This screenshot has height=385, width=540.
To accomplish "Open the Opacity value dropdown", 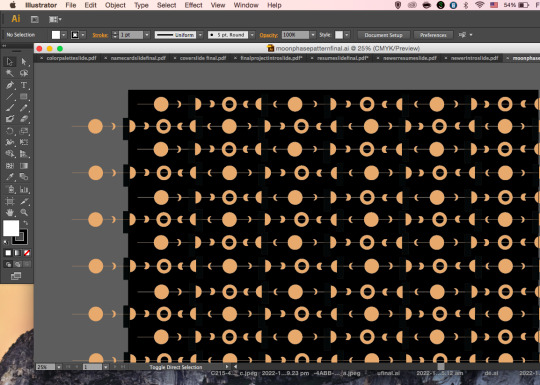I will click(313, 35).
